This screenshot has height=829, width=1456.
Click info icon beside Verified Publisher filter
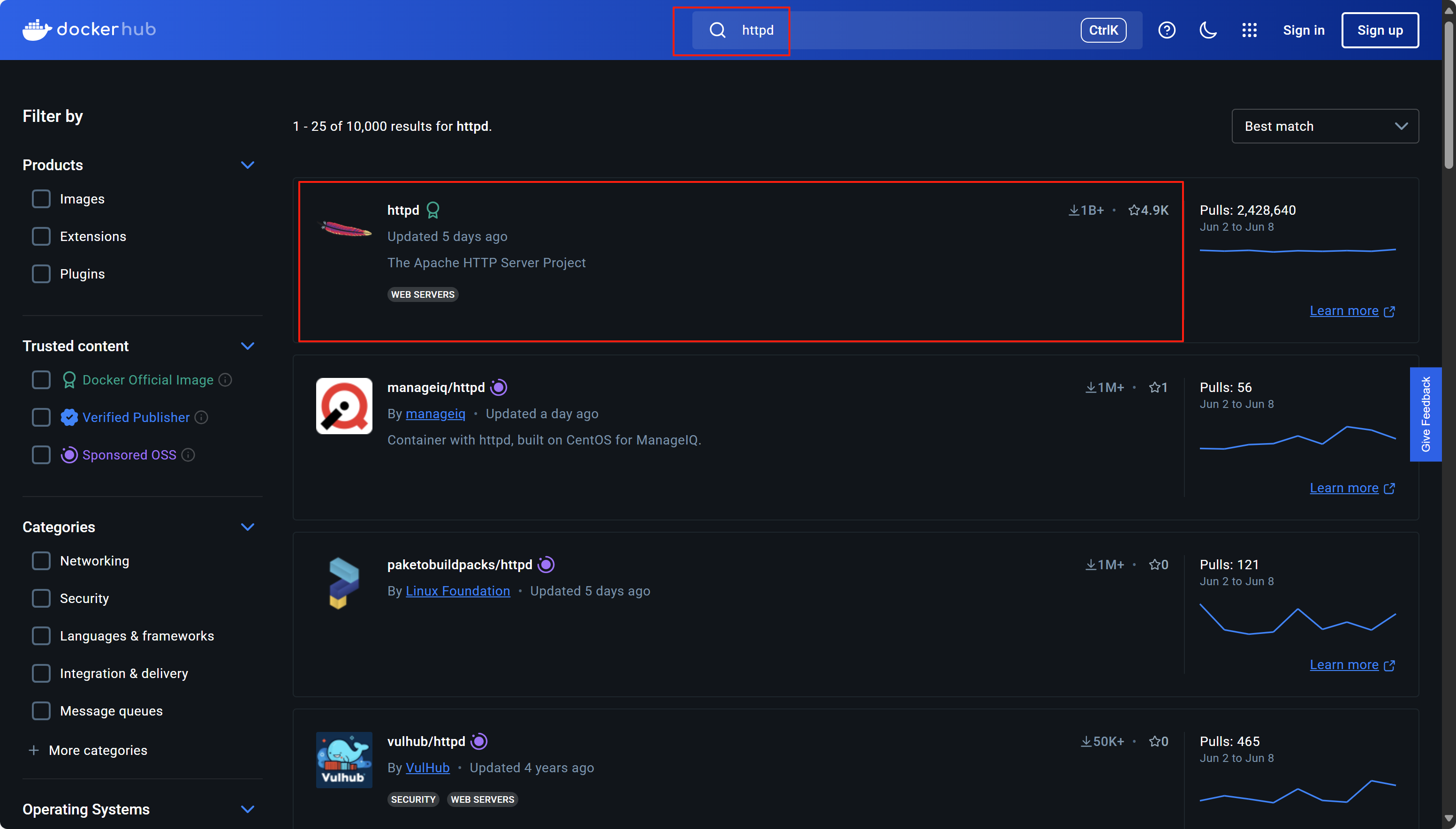tap(202, 417)
